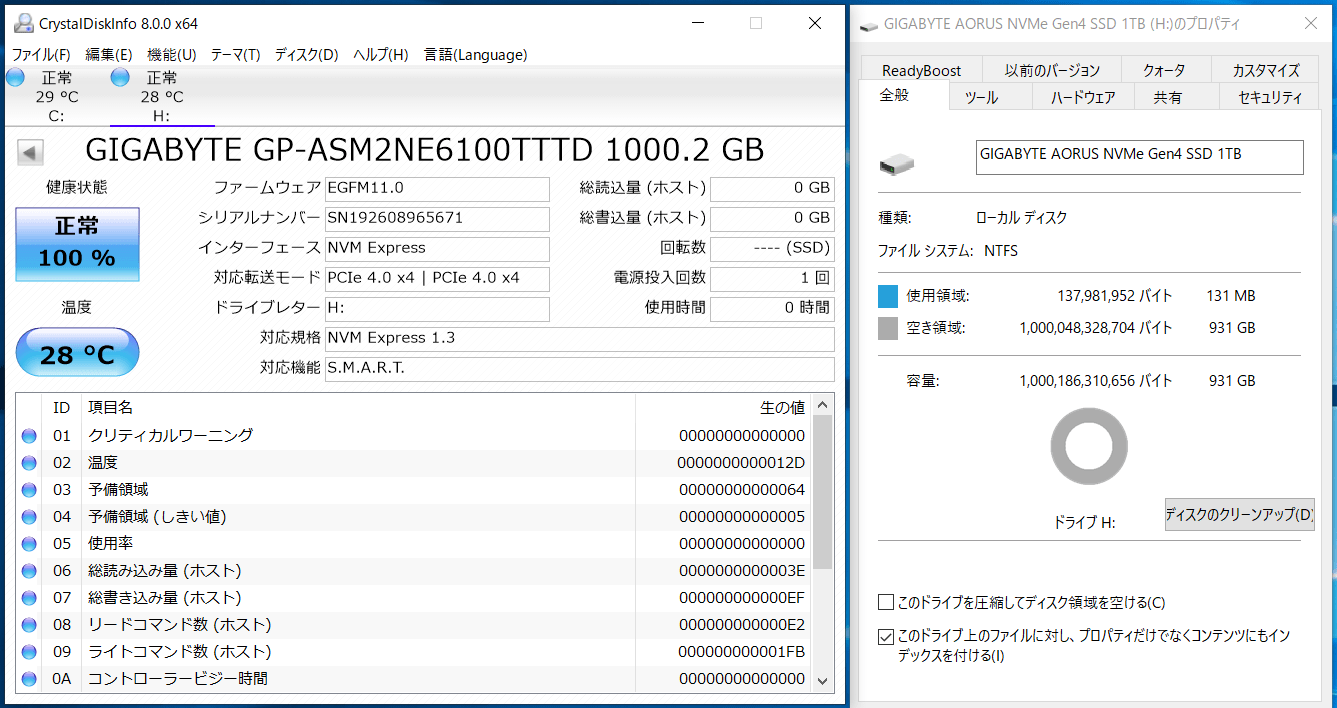Screen dimensions: 1337x708
Task: Click the ディスクのクリーンアップ button
Action: point(1239,515)
